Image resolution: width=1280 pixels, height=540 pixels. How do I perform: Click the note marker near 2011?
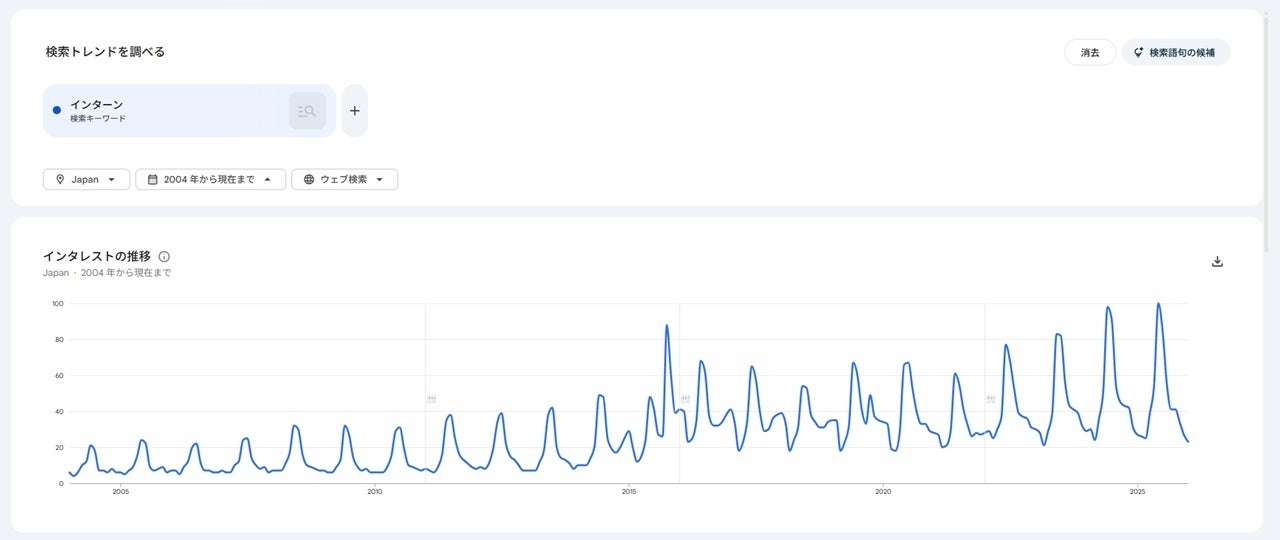tap(431, 399)
